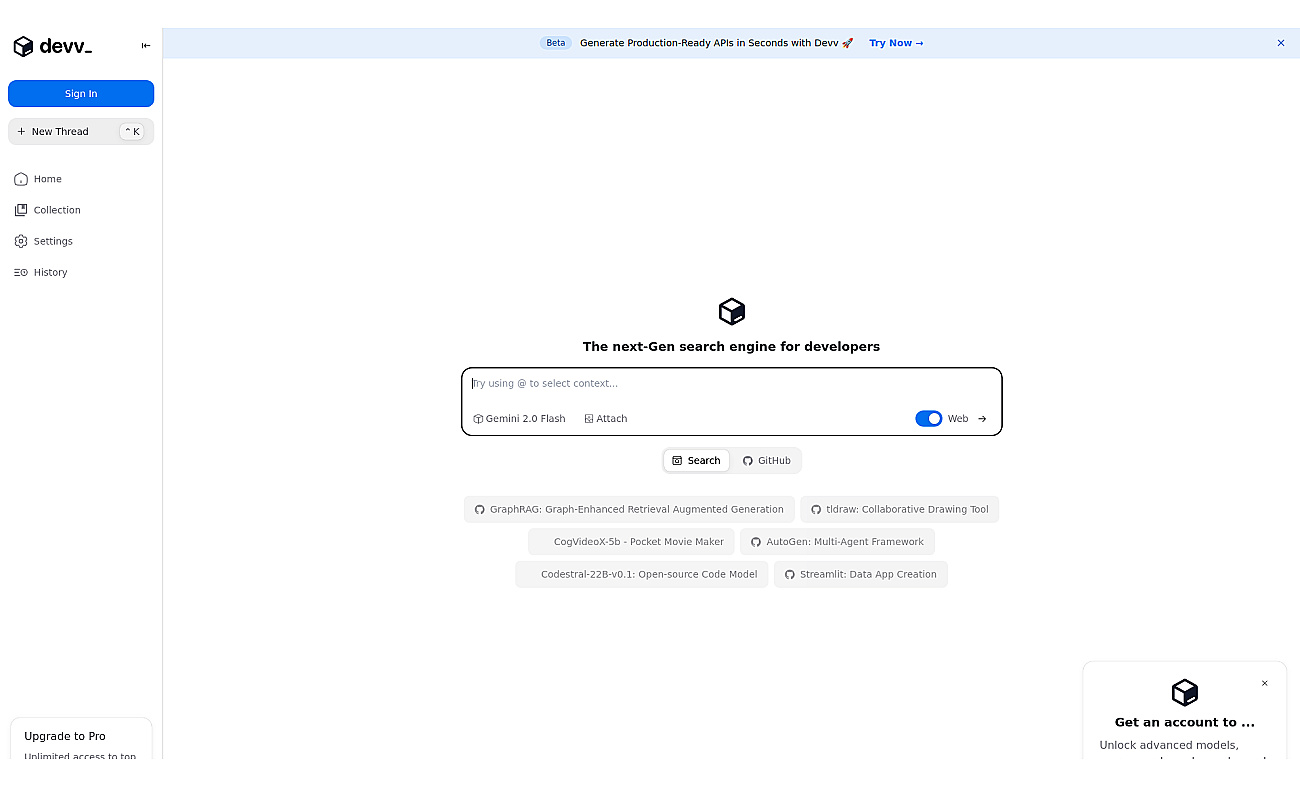Click the "Get an account to ..." heading
Viewport: 1300px width, 788px height.
pyautogui.click(x=1185, y=722)
